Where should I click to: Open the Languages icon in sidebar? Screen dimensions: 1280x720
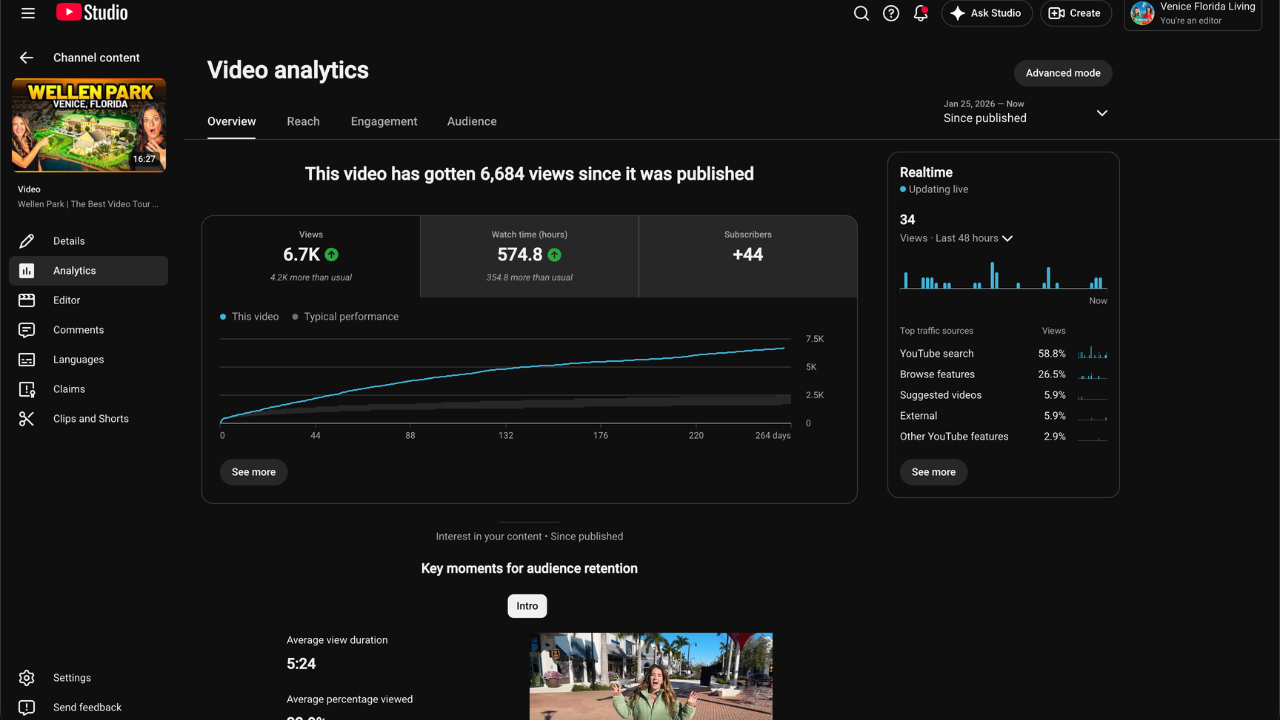[x=27, y=359]
